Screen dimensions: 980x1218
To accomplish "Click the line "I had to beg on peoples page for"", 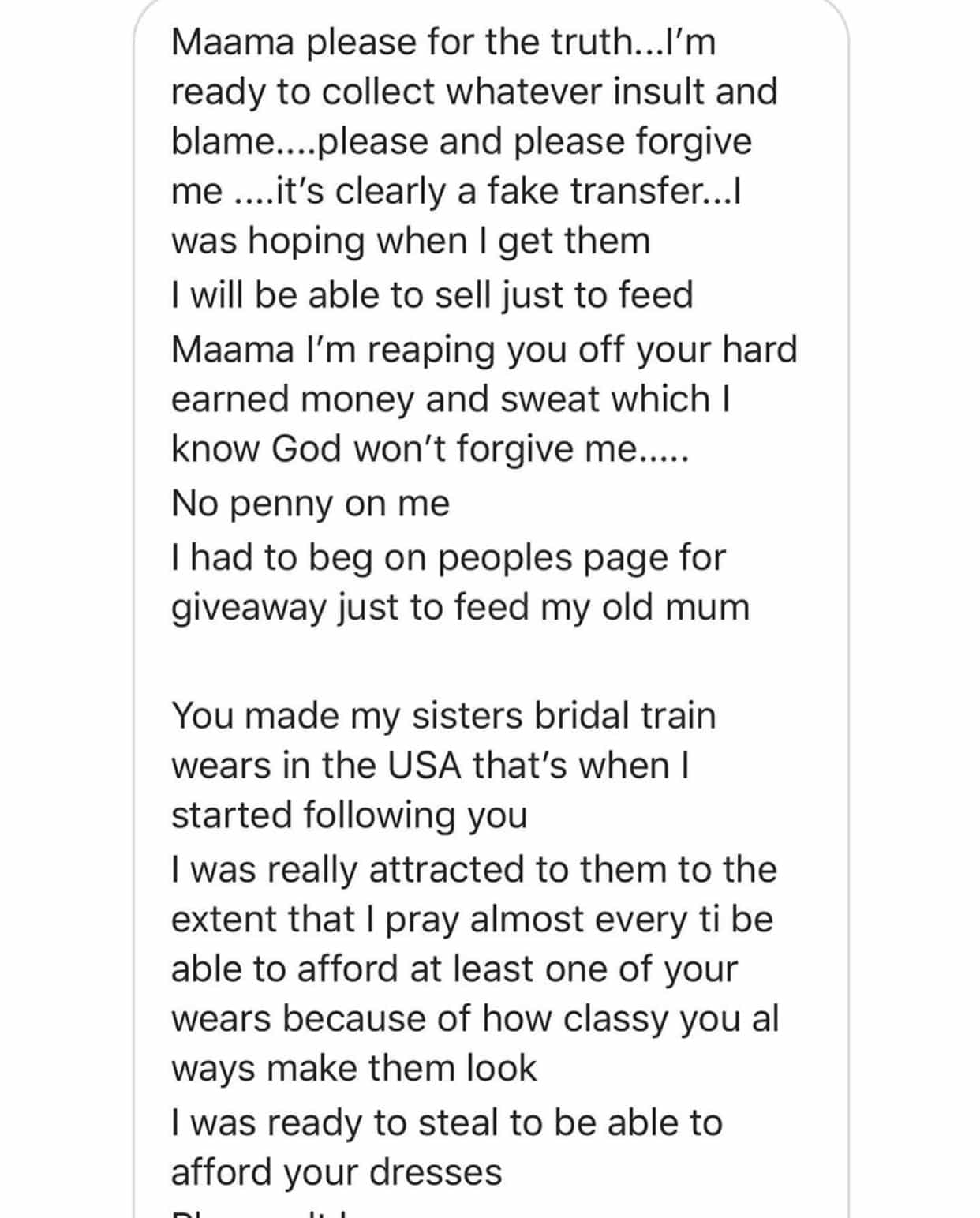I will point(447,558).
